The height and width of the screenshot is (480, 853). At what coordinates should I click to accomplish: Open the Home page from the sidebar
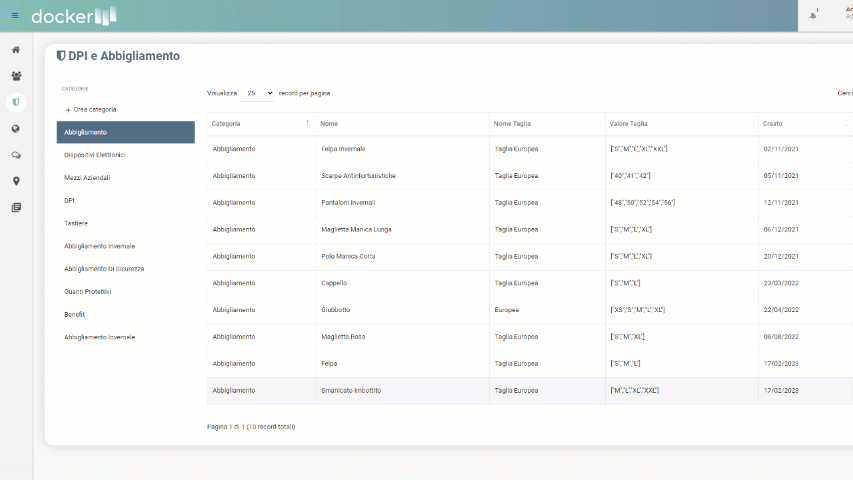(16, 50)
